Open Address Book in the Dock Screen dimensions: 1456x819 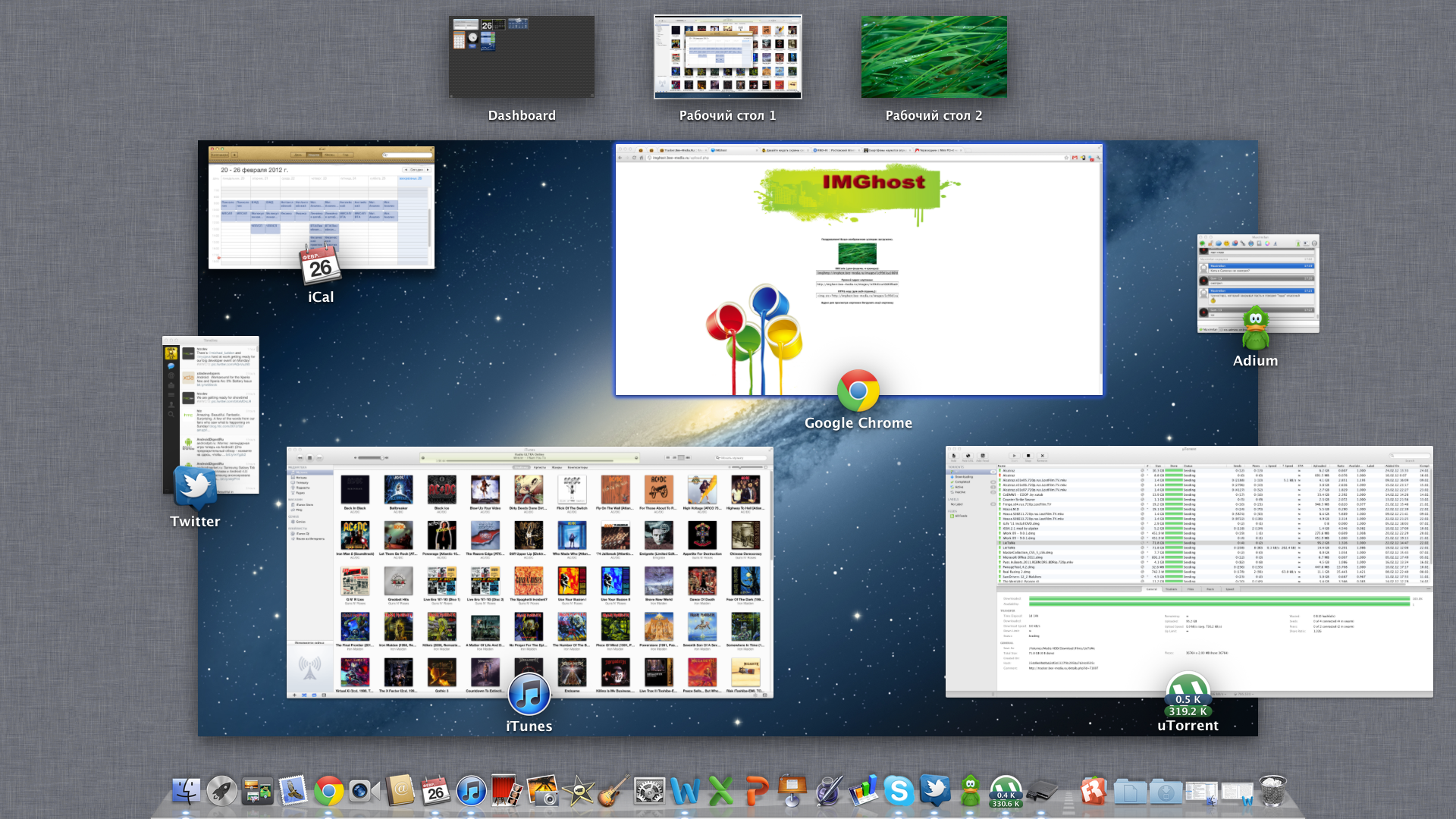400,791
